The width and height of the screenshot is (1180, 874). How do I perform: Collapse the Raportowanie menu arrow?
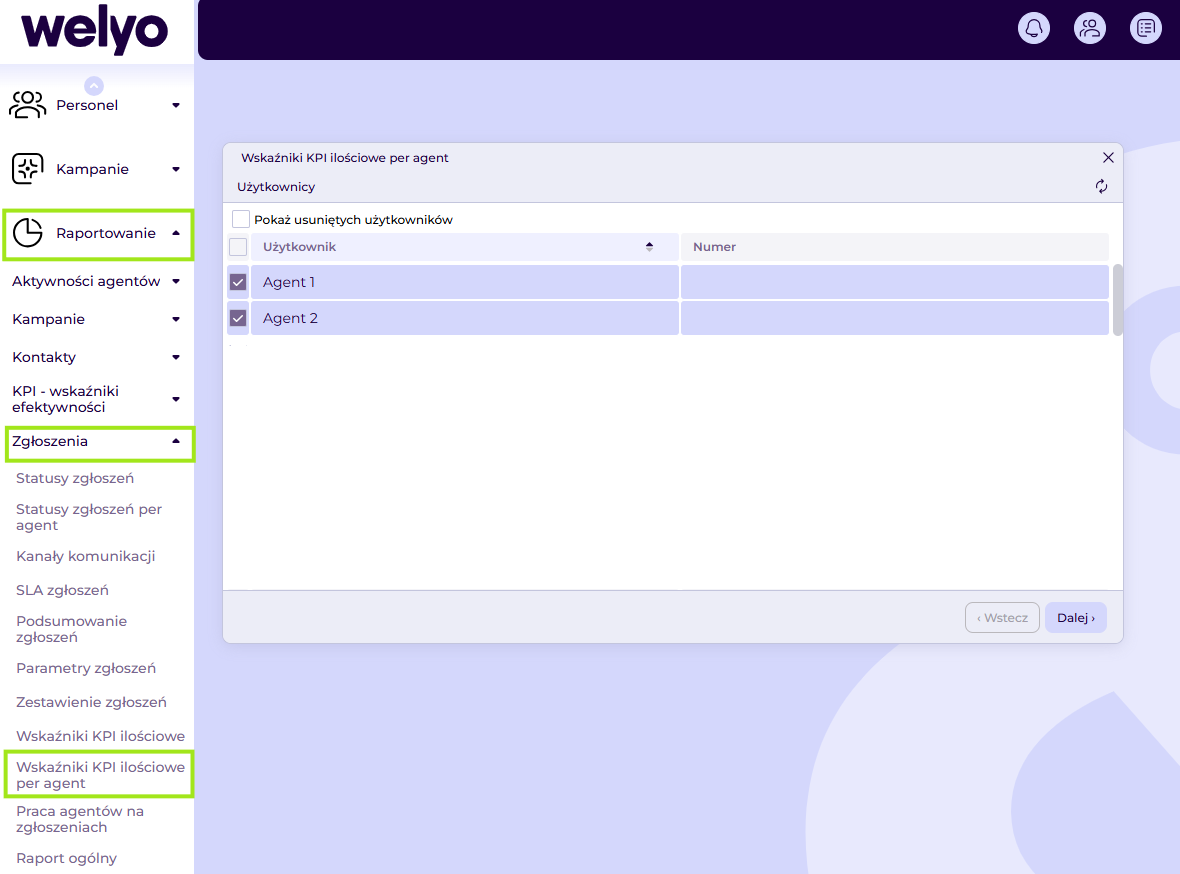pos(175,233)
